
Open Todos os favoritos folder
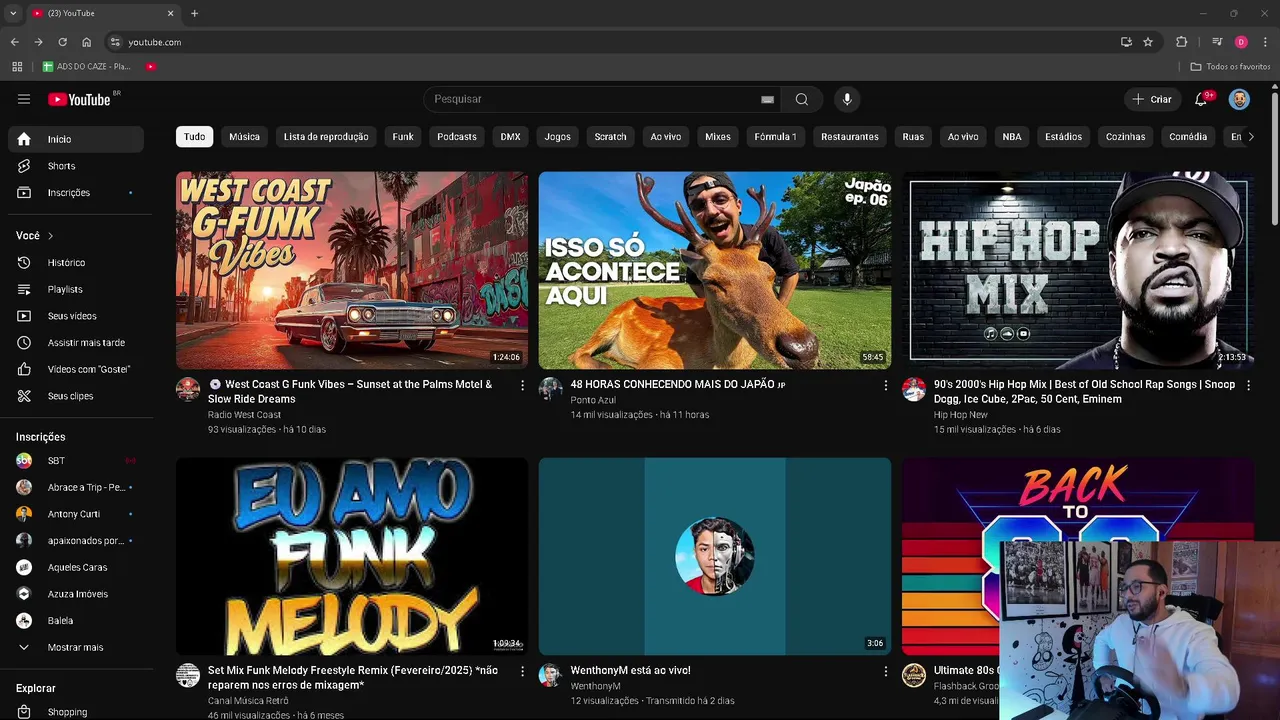(1231, 66)
